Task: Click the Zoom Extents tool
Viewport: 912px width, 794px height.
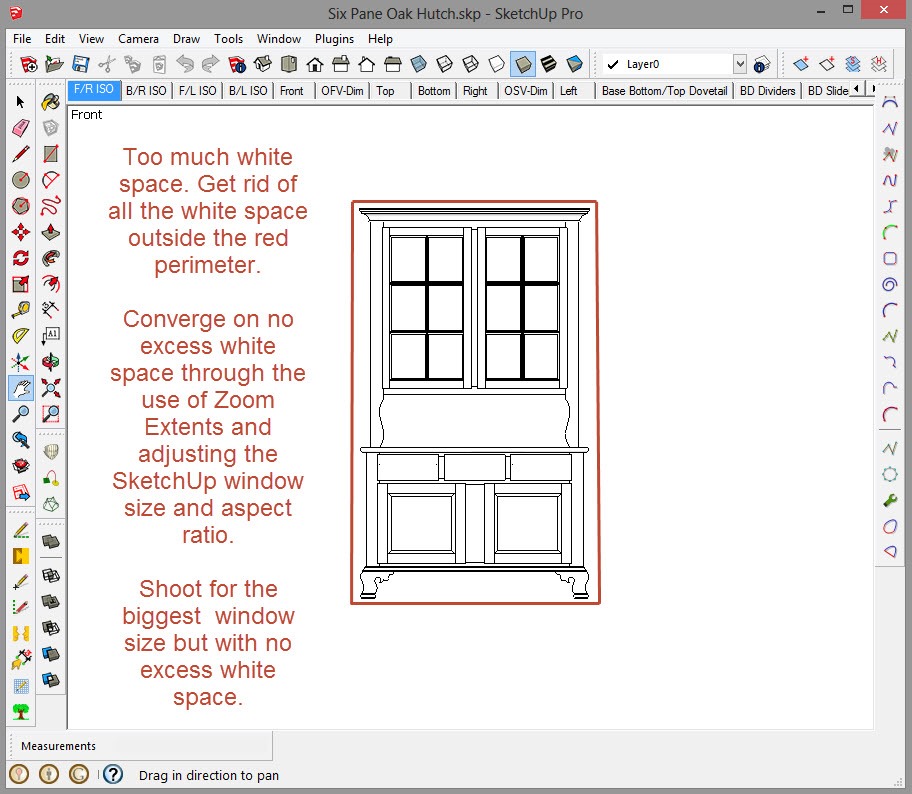Action: [x=51, y=388]
